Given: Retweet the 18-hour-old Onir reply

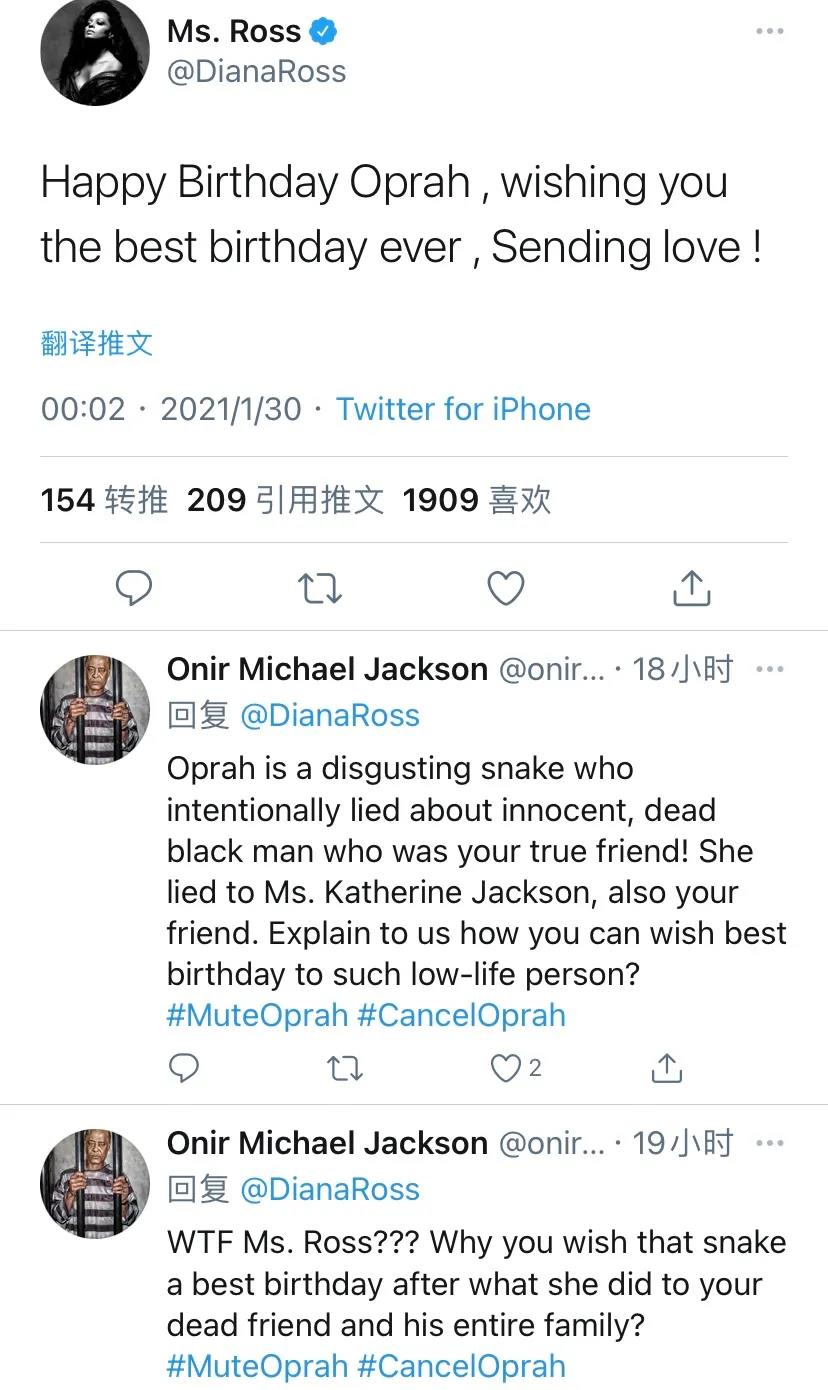Looking at the screenshot, I should pyautogui.click(x=345, y=1068).
